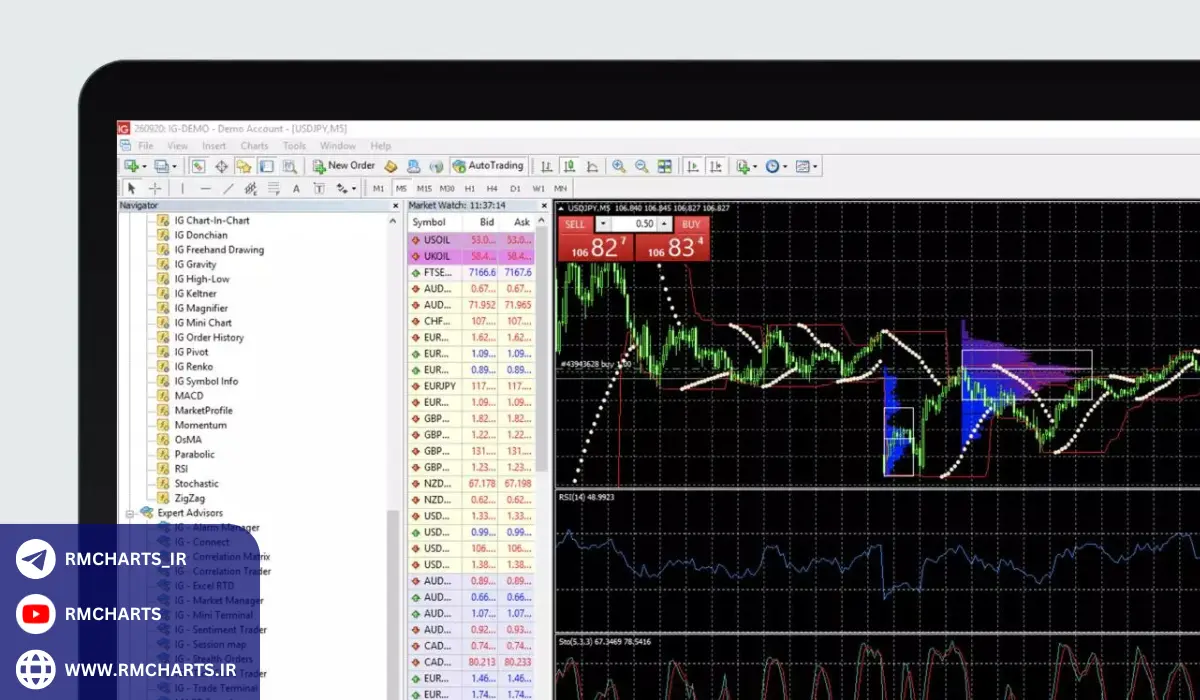1200x700 pixels.
Task: Click the volume decrease arrow by 0.50
Action: (x=602, y=224)
